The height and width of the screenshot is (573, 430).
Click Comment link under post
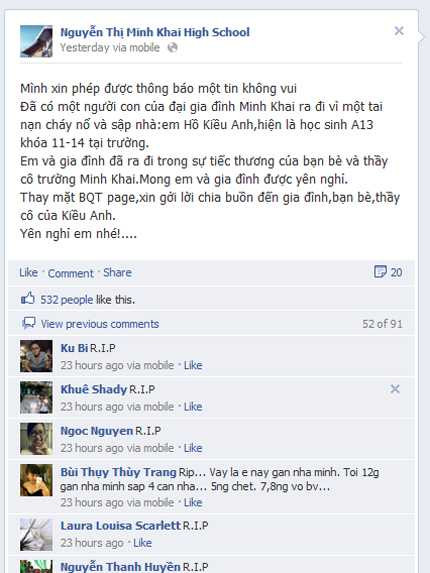pyautogui.click(x=71, y=273)
